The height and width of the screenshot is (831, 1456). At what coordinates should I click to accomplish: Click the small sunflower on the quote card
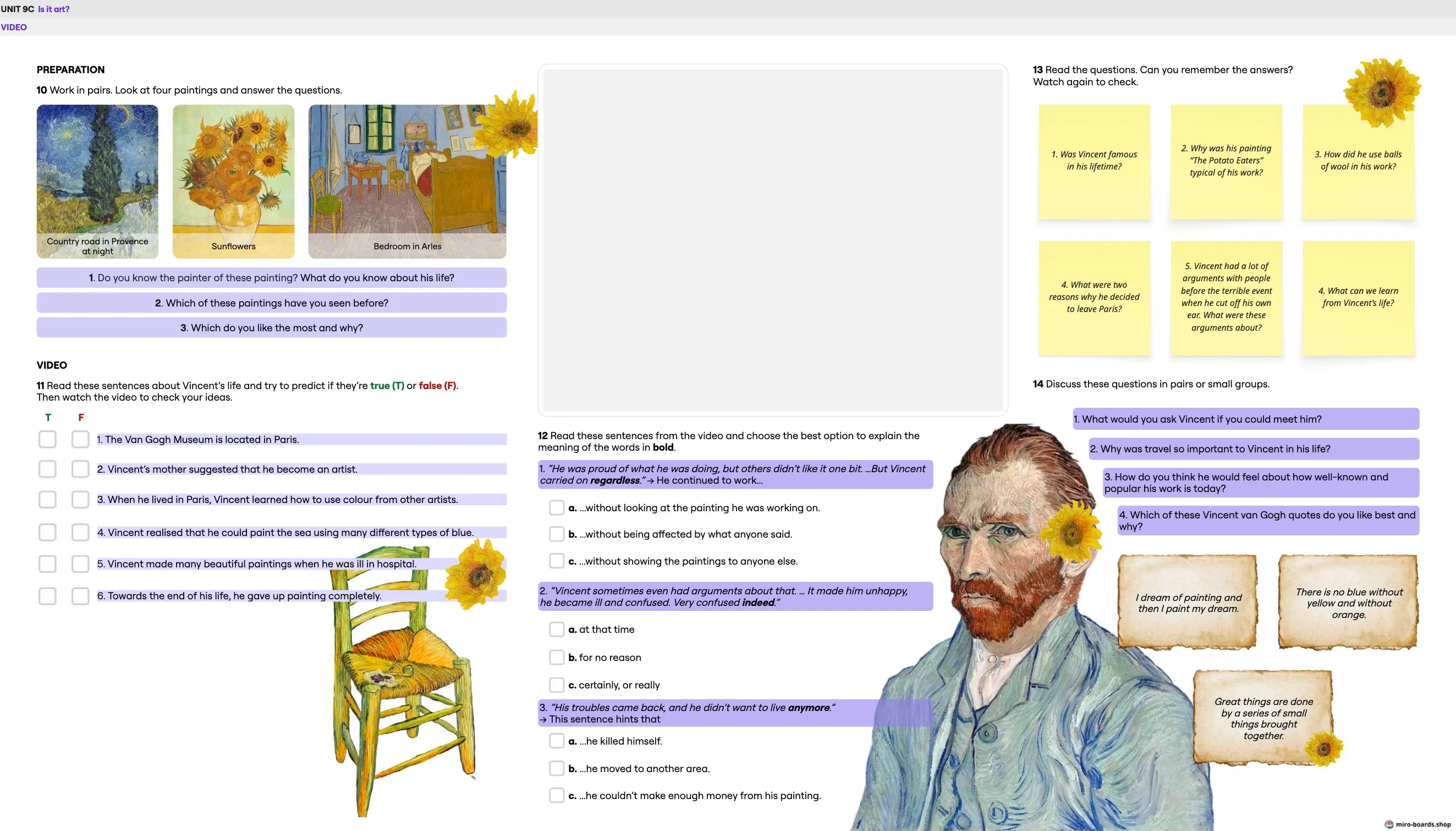click(1323, 748)
